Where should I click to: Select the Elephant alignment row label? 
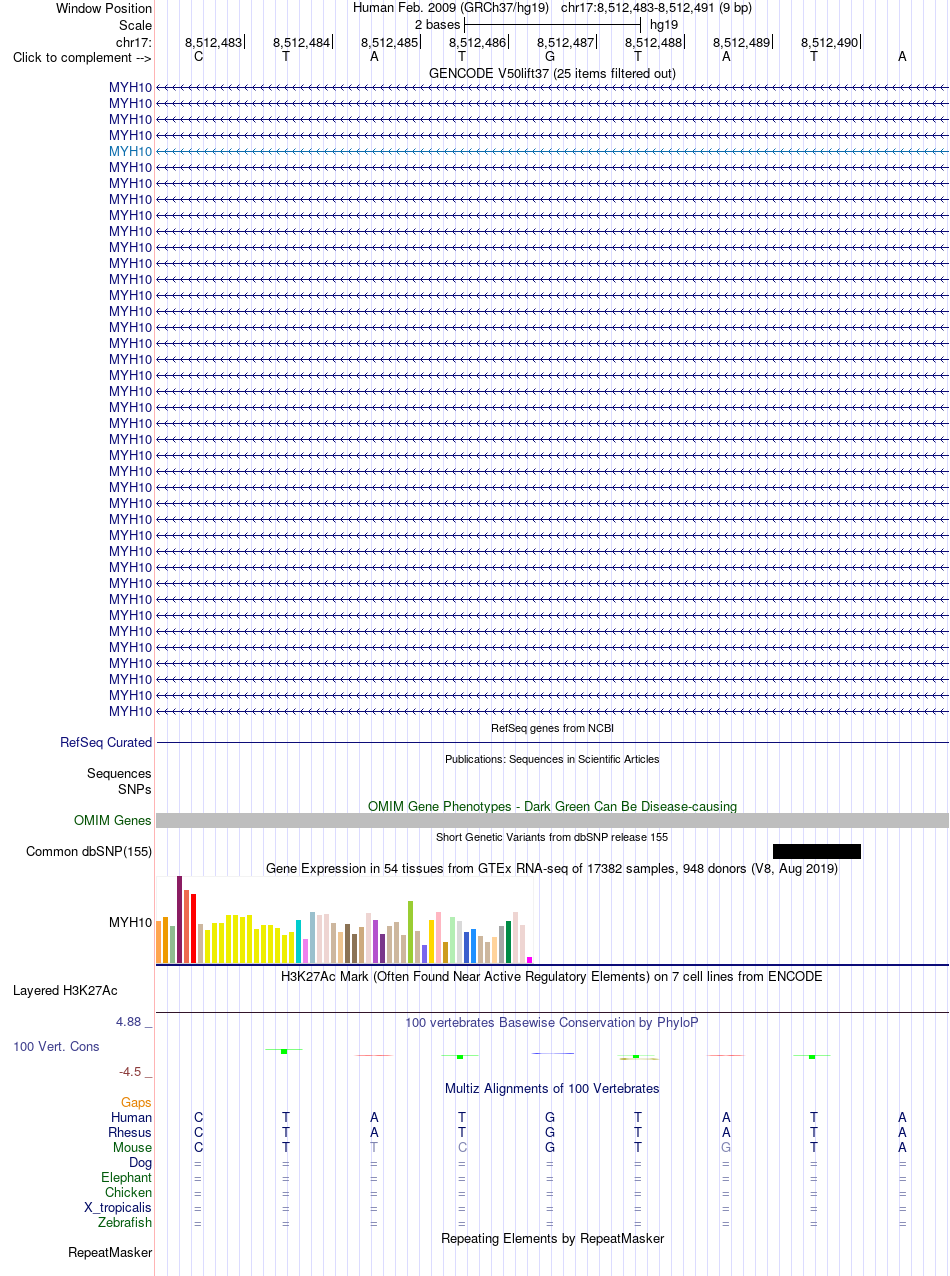click(x=126, y=1177)
